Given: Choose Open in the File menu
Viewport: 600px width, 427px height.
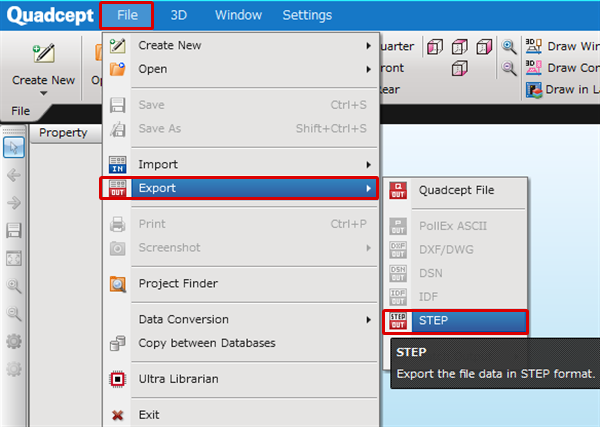Looking at the screenshot, I should [x=241, y=69].
